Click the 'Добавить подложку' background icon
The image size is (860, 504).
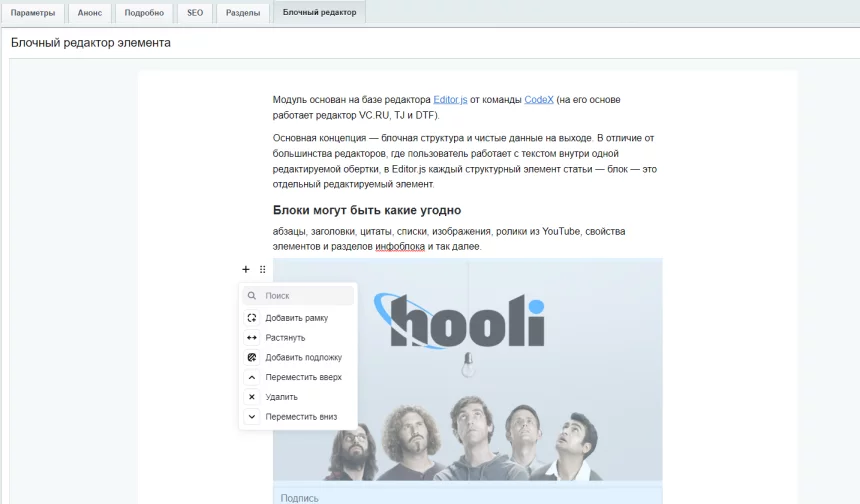tap(252, 357)
